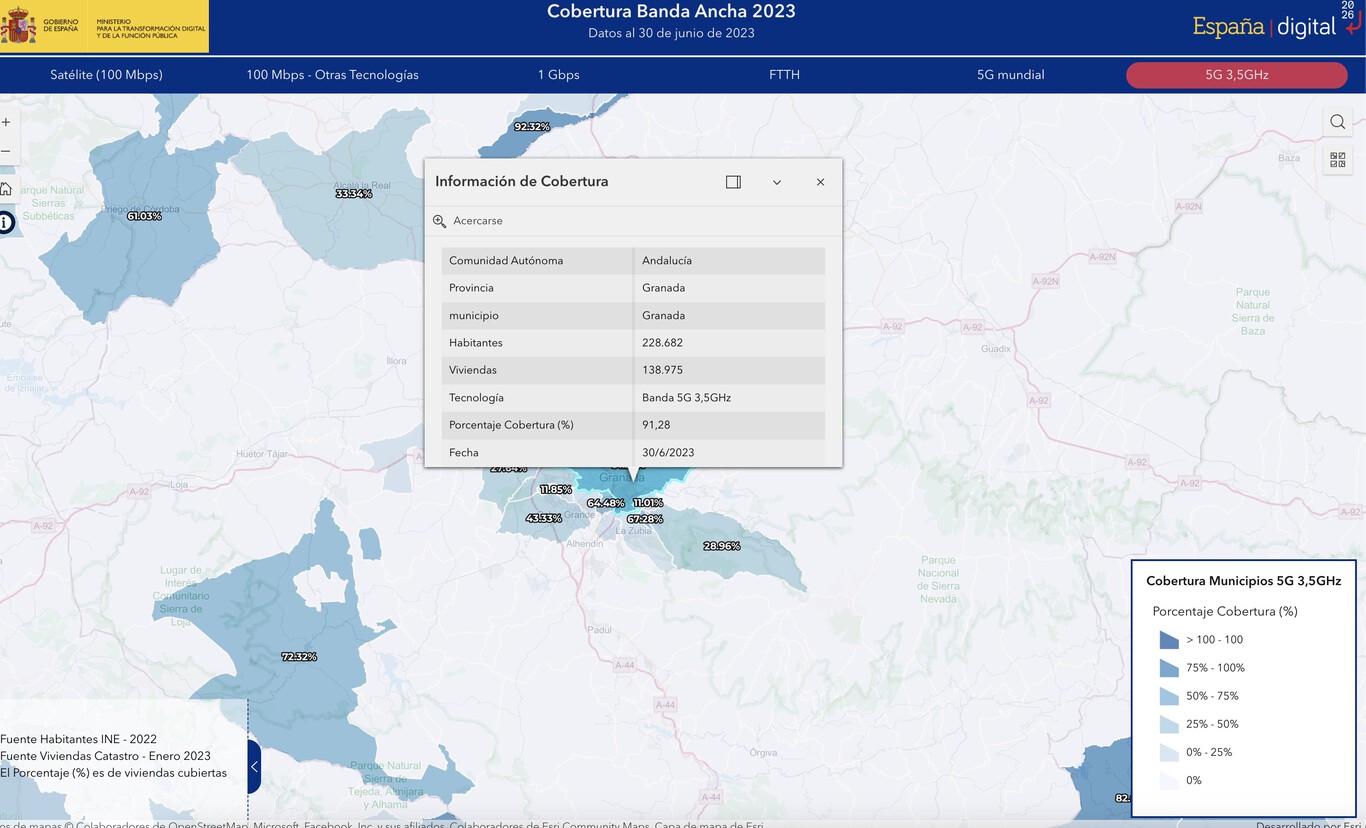Select the municipality labeled 92.32%
Viewport: 1366px width, 828px height.
(532, 127)
